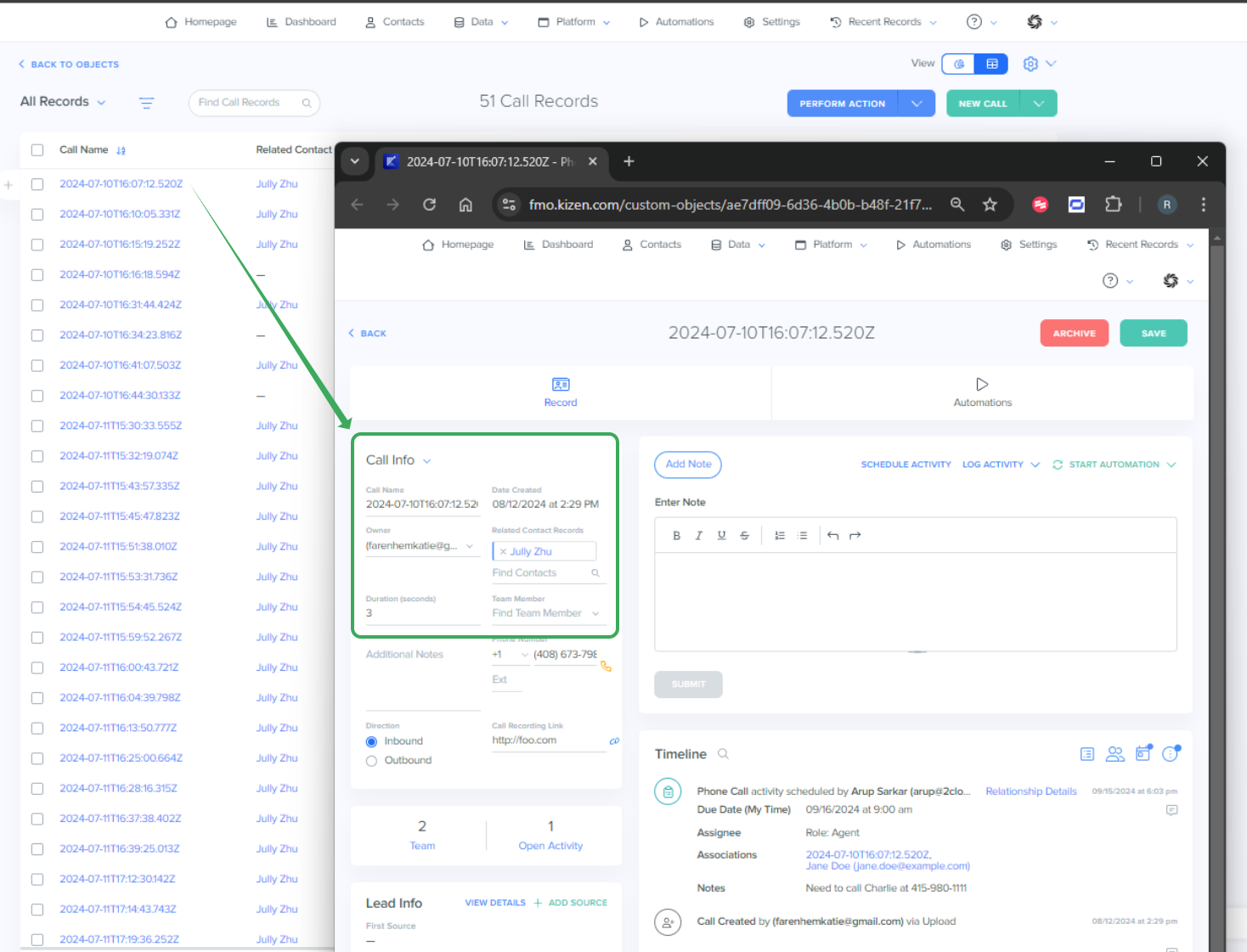
Task: Open Contacts in the background window navigation
Action: [395, 22]
